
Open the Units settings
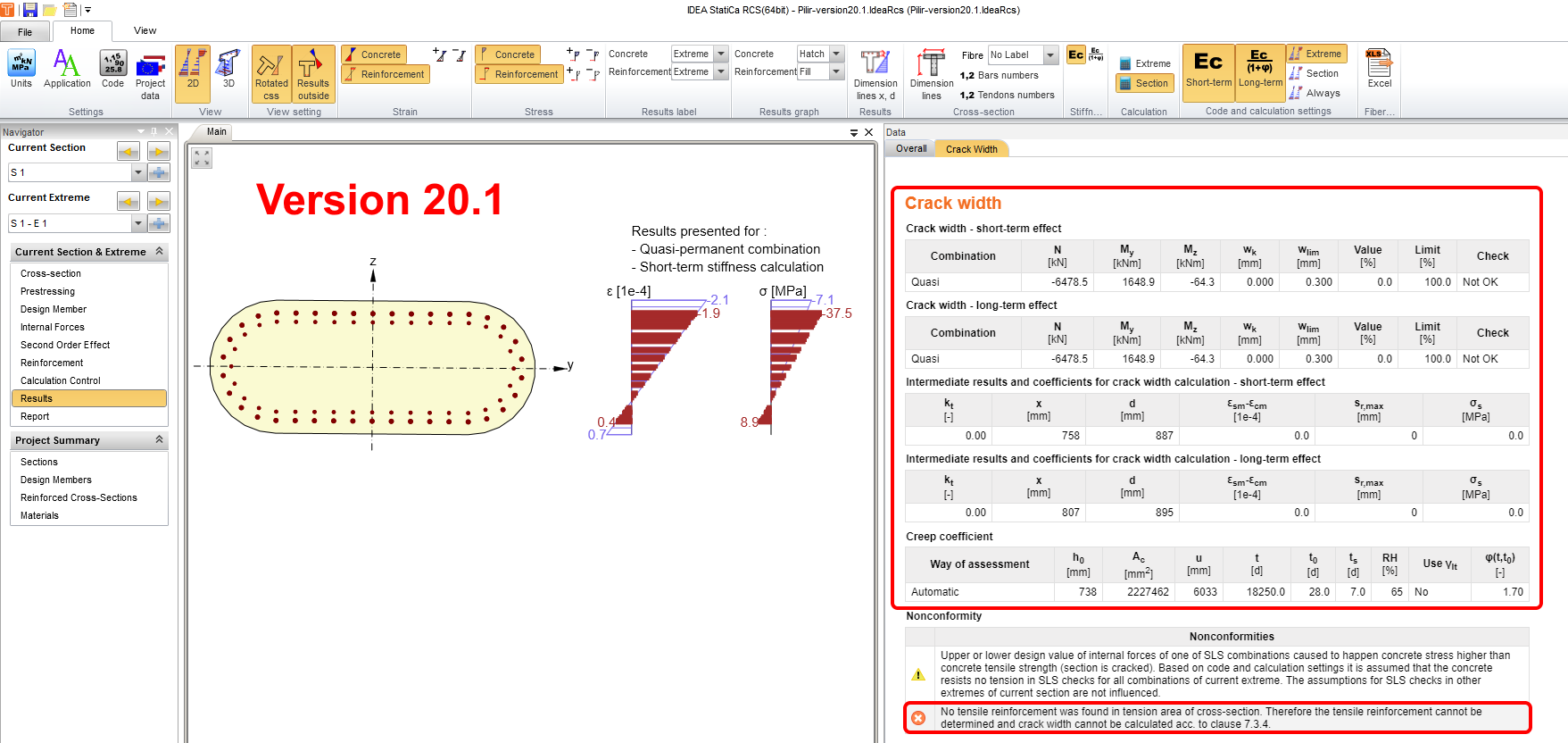click(21, 70)
